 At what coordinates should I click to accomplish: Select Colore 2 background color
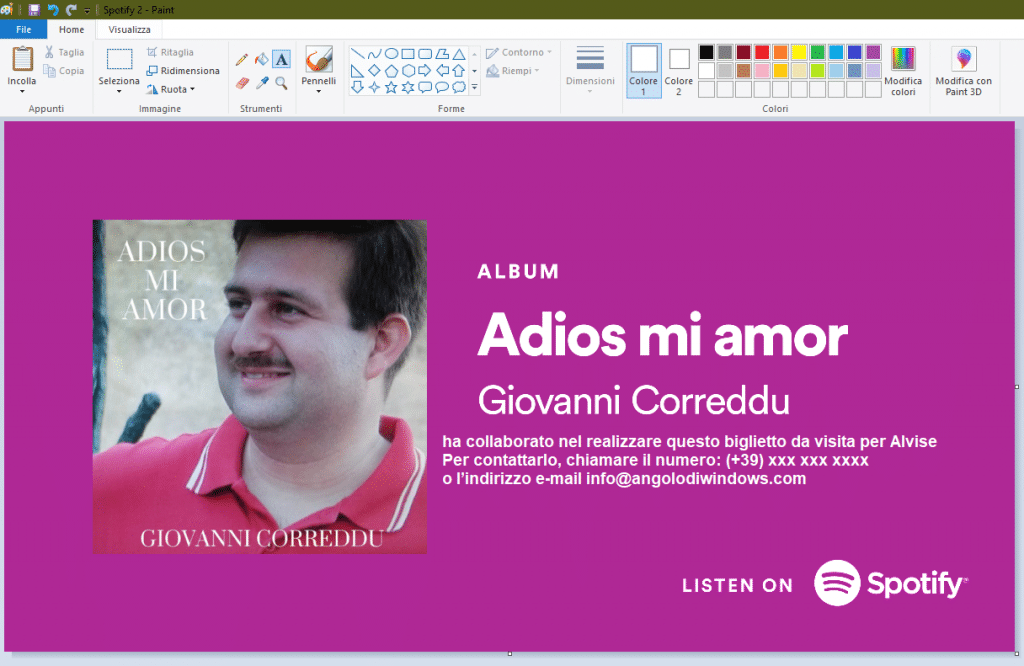click(679, 71)
